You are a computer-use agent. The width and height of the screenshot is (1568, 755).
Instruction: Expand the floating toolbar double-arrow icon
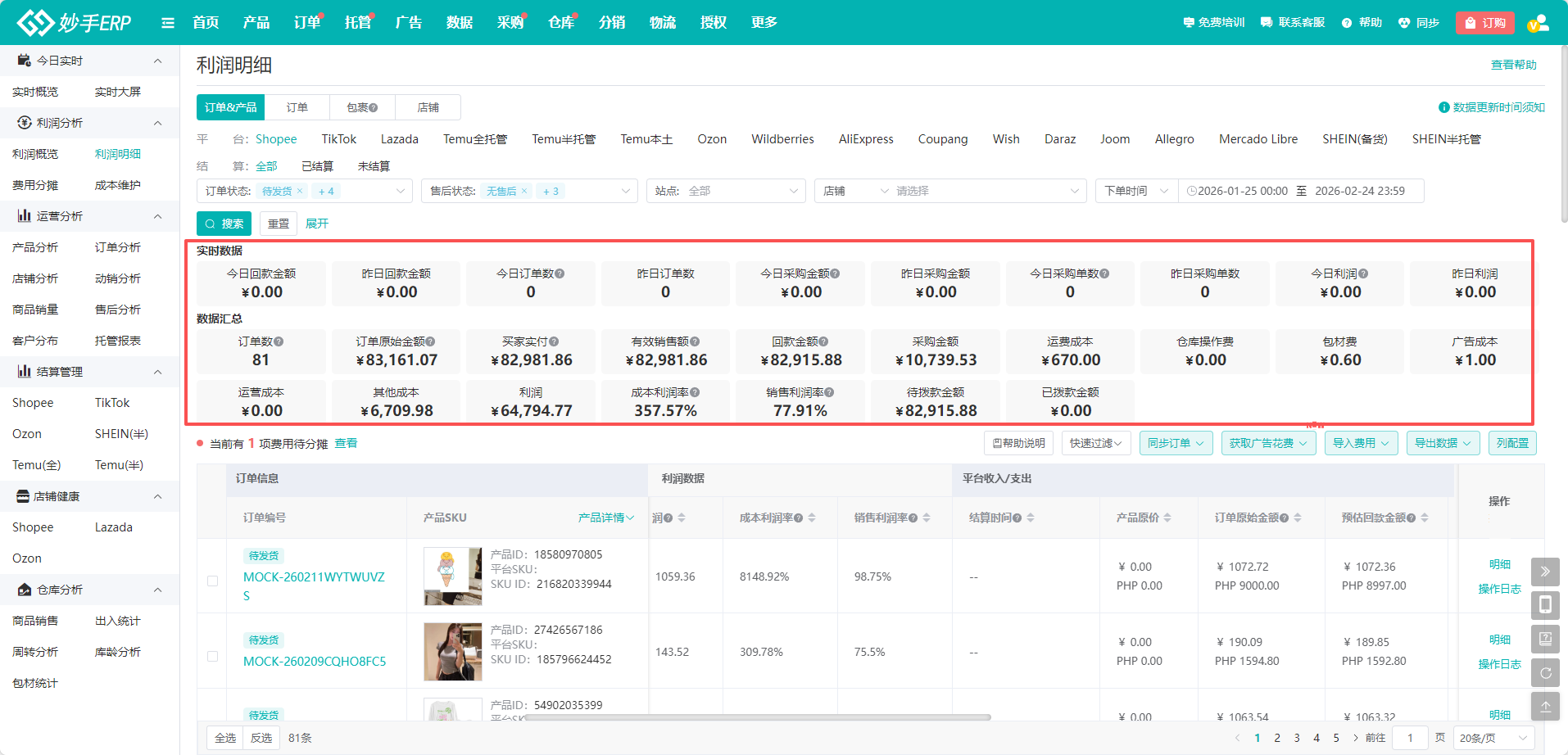(x=1545, y=572)
